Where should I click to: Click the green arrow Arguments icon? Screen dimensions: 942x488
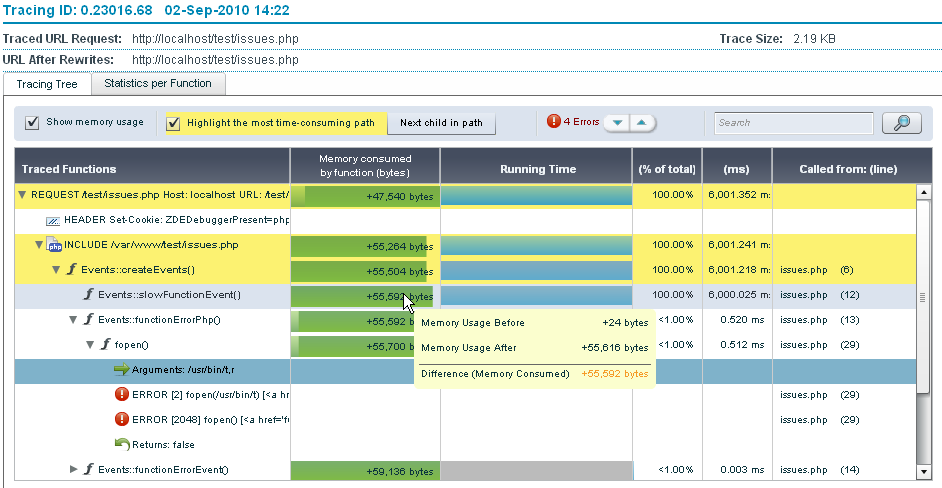click(x=121, y=370)
